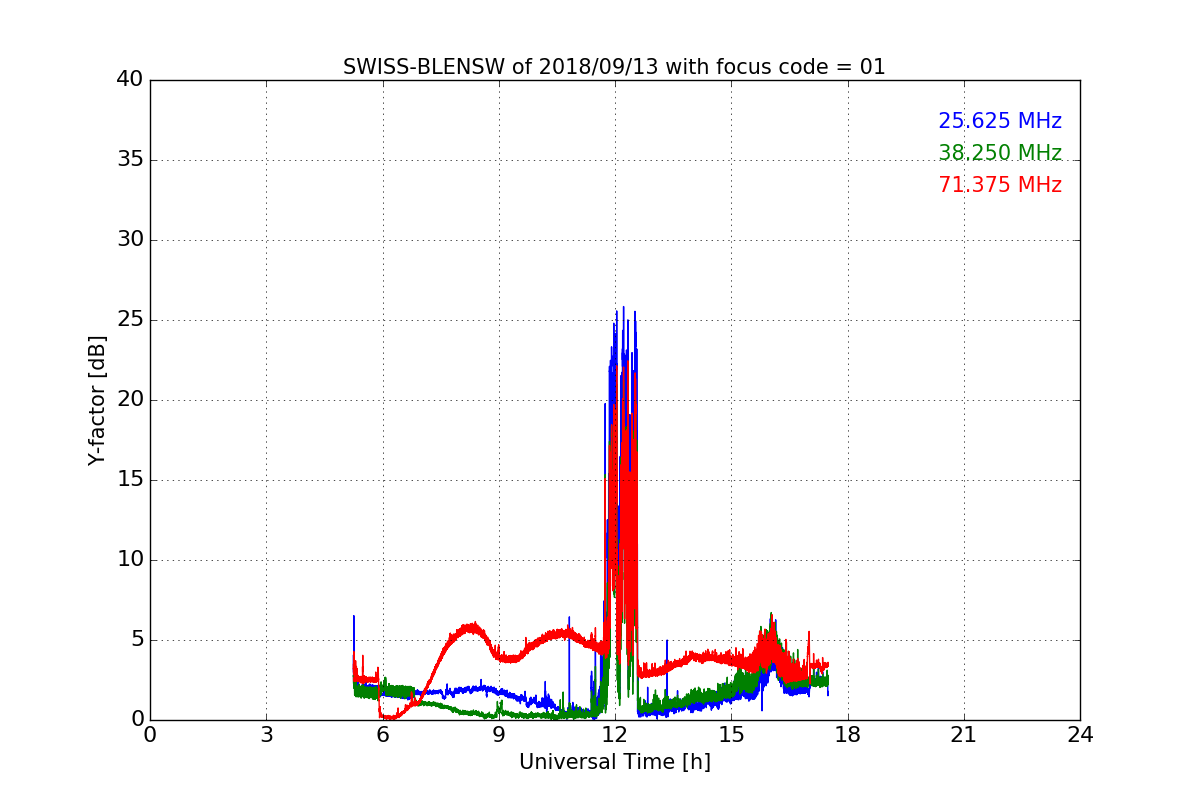Click the x-axis tick label 24
The height and width of the screenshot is (800, 1200).
(1080, 735)
